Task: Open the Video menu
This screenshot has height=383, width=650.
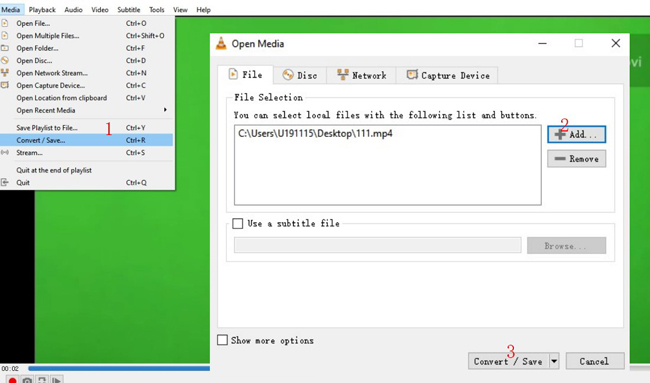Action: pyautogui.click(x=99, y=10)
